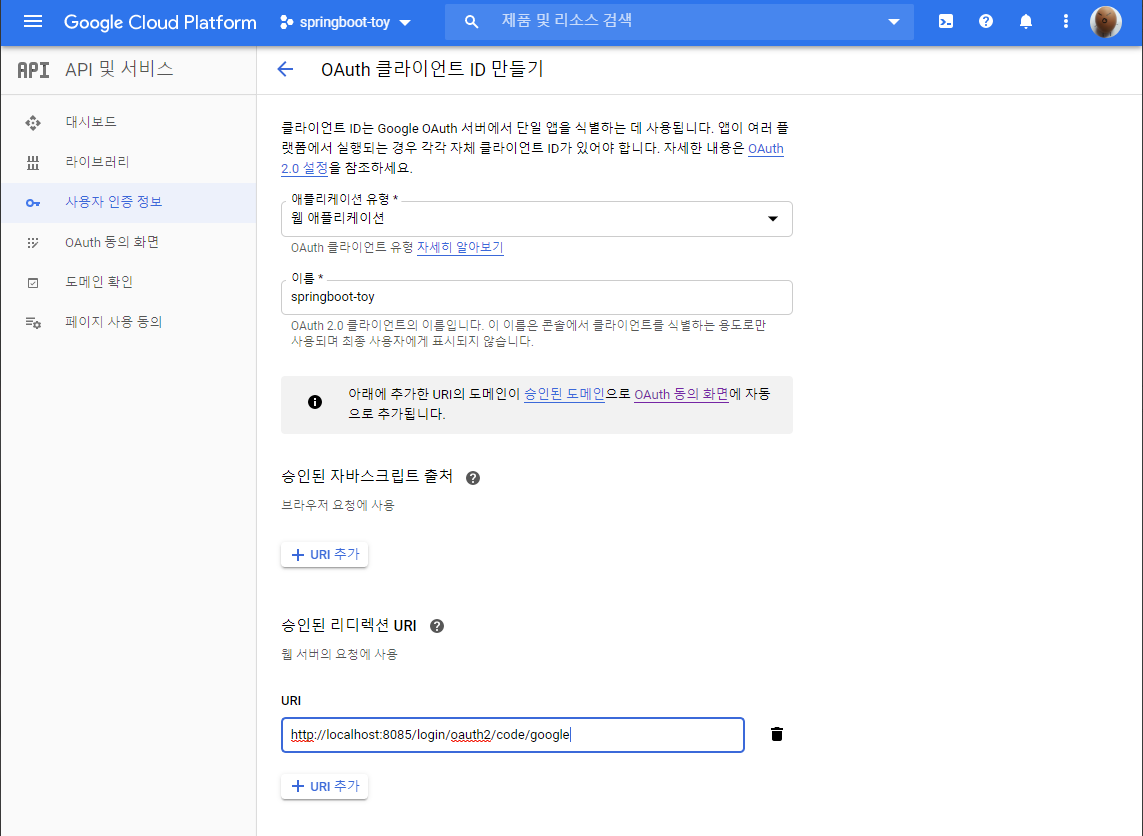The height and width of the screenshot is (836, 1143).
Task: Click the info icon in the notice box
Action: tap(315, 402)
